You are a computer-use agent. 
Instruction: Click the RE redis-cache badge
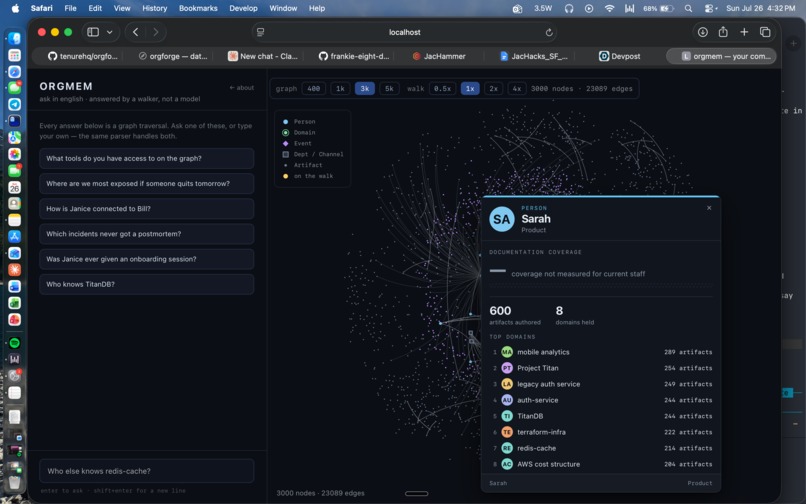point(507,448)
